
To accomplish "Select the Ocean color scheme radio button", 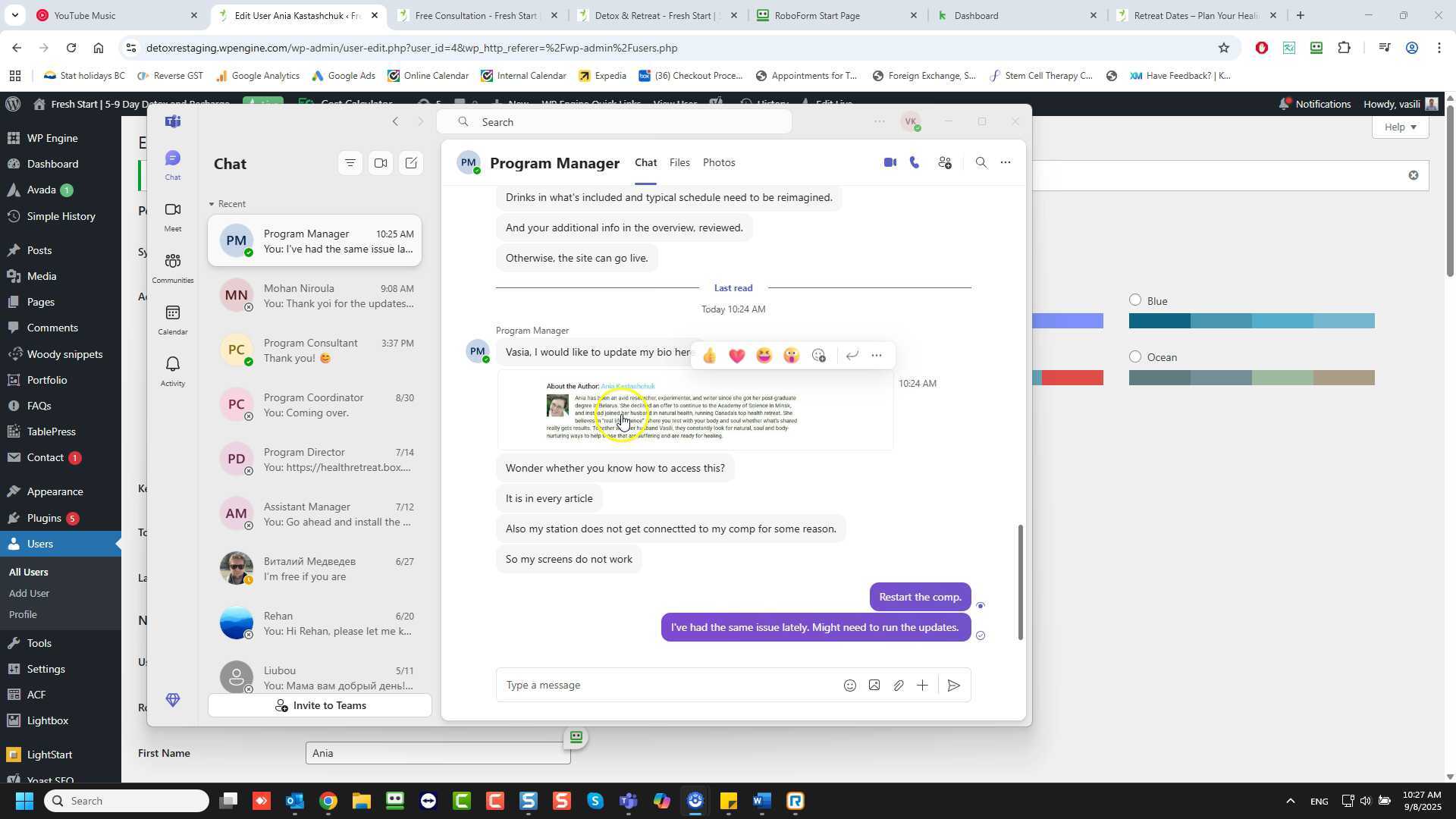I will (x=1135, y=356).
